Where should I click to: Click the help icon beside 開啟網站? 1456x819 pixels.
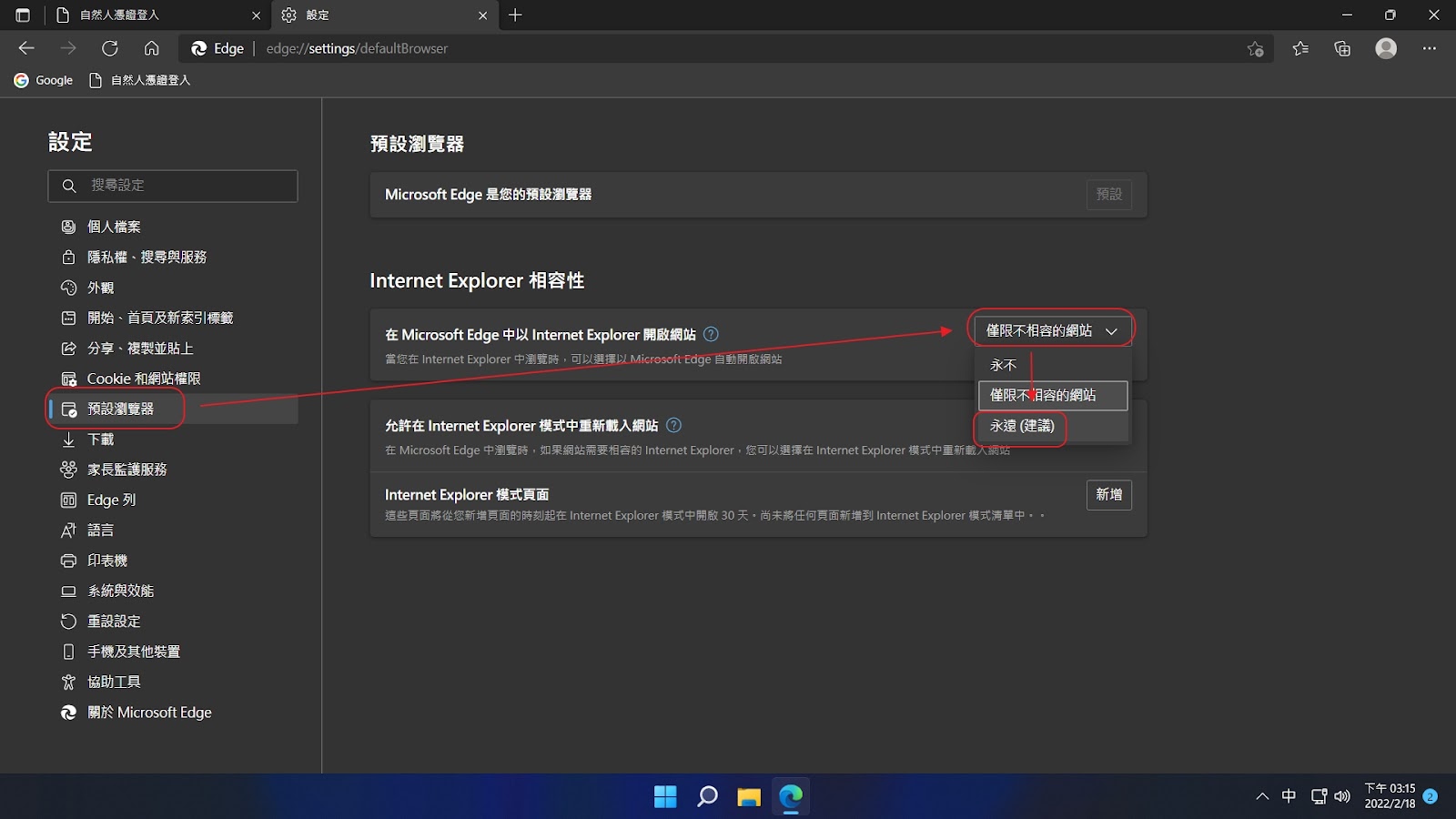pyautogui.click(x=712, y=334)
